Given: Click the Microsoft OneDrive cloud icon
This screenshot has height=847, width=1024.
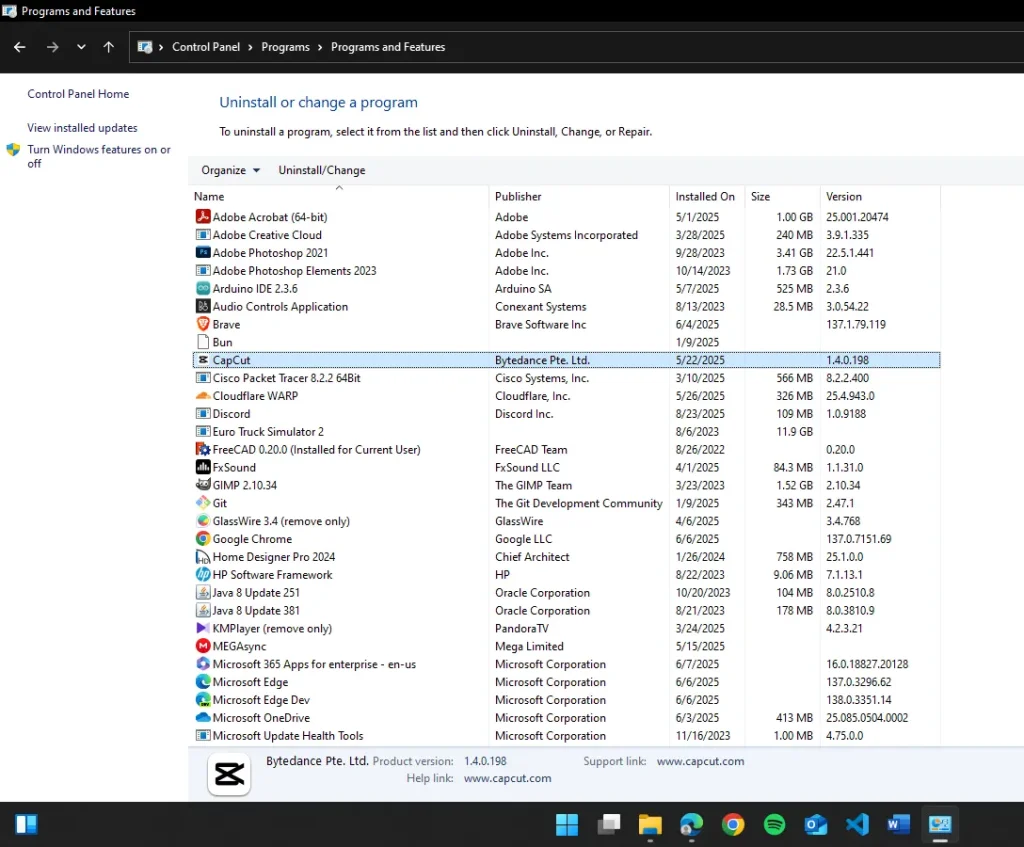Looking at the screenshot, I should click(x=203, y=718).
